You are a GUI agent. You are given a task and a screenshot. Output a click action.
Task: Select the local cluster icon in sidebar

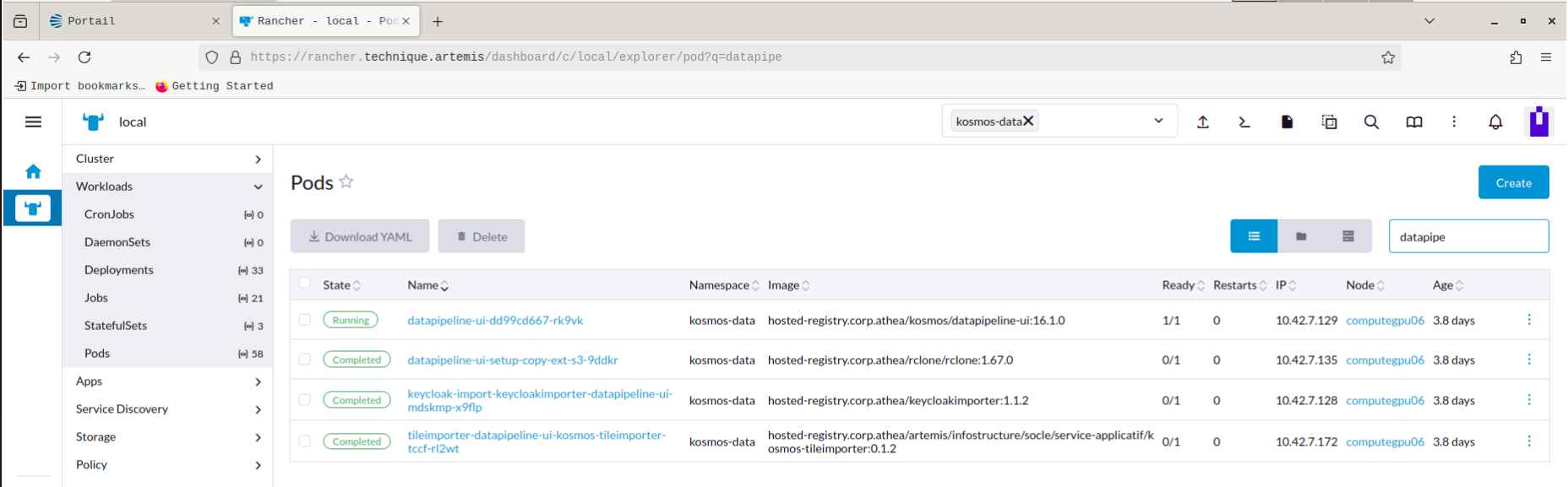(x=33, y=208)
